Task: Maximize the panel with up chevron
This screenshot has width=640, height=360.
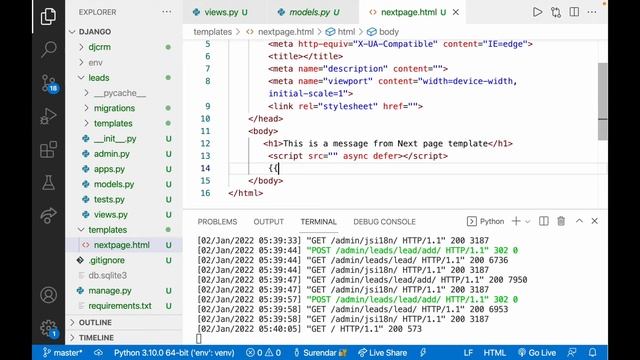Action: (x=579, y=221)
